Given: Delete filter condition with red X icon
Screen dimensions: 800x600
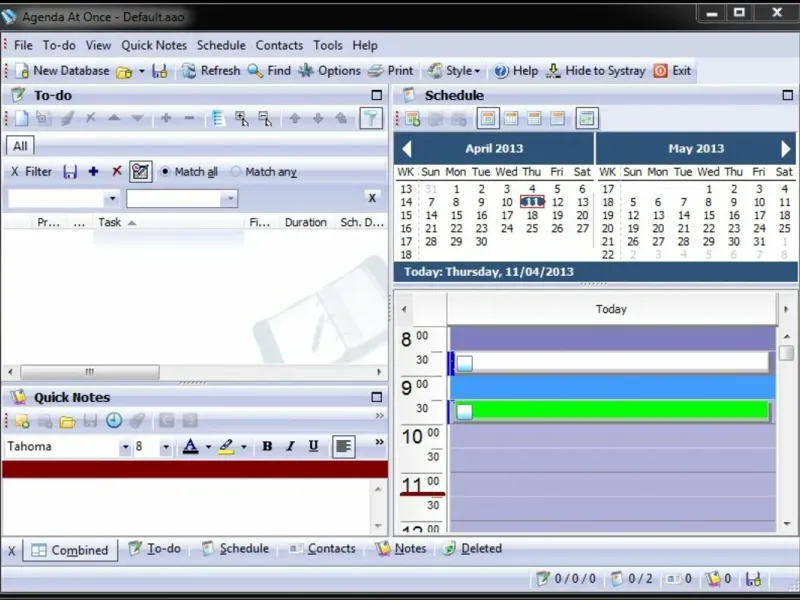Looking at the screenshot, I should pos(117,171).
